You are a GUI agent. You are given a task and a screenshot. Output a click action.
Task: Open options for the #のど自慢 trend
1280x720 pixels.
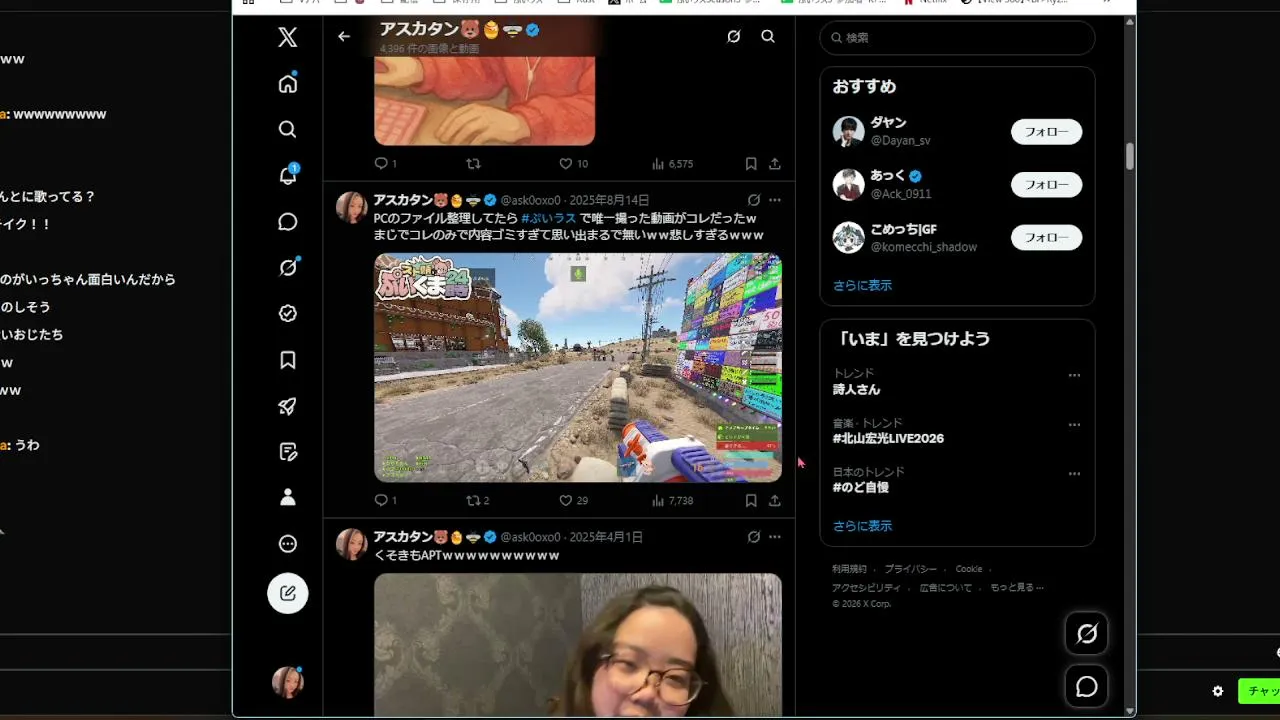point(1074,474)
